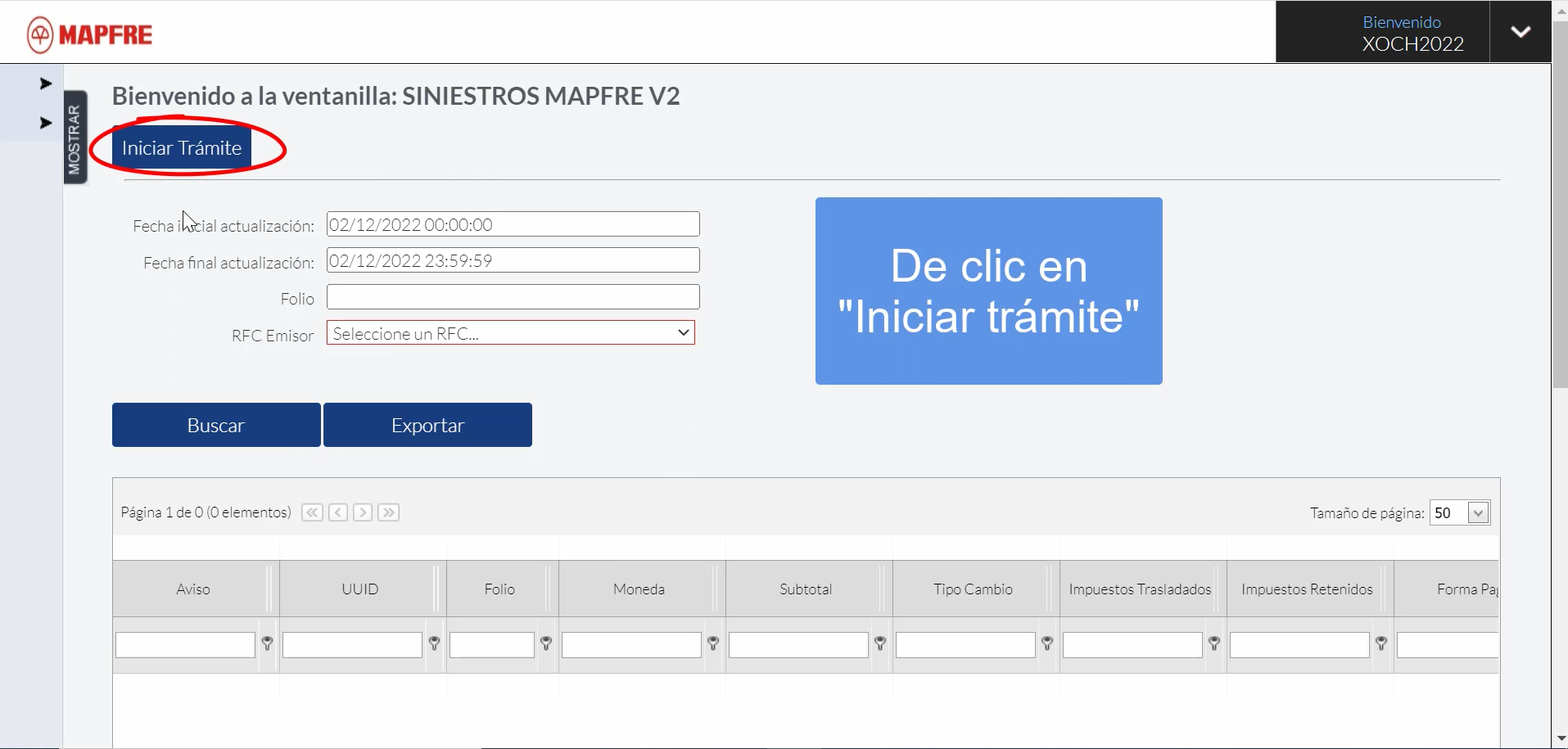Sort by the Folio column header
Viewport: 1568px width, 749px height.
pos(499,589)
